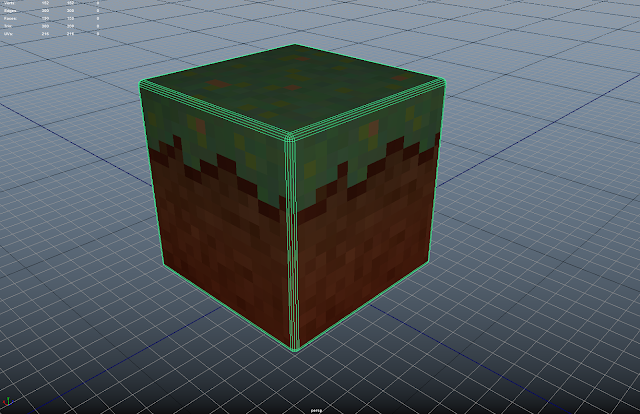Click the Faces label in the poly count HUD

10,18
